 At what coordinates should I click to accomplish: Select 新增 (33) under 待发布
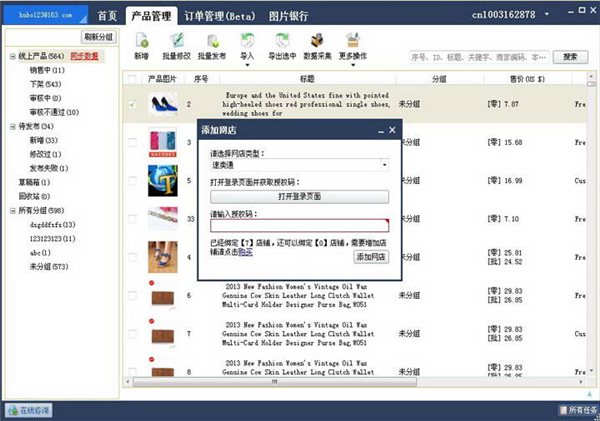click(x=44, y=140)
